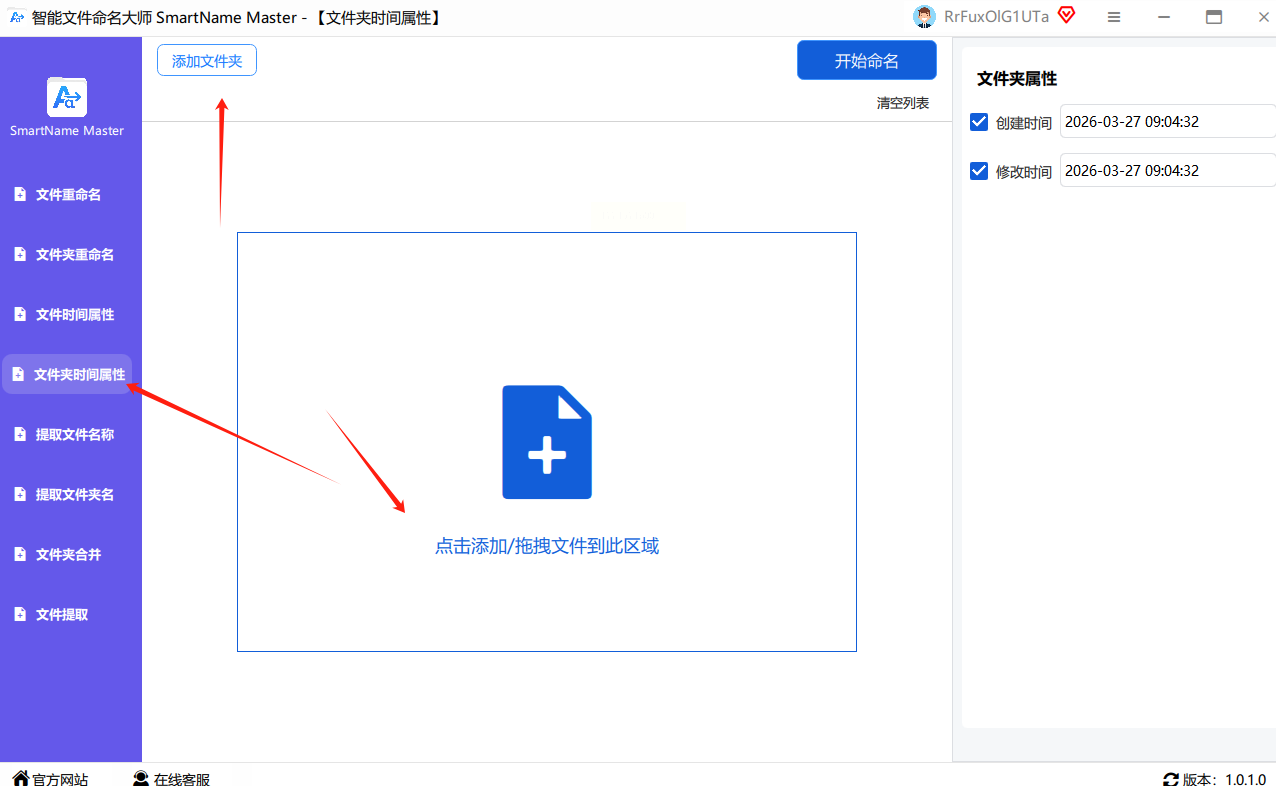Open the 文件提取 section
The image size is (1276, 786).
click(x=67, y=615)
